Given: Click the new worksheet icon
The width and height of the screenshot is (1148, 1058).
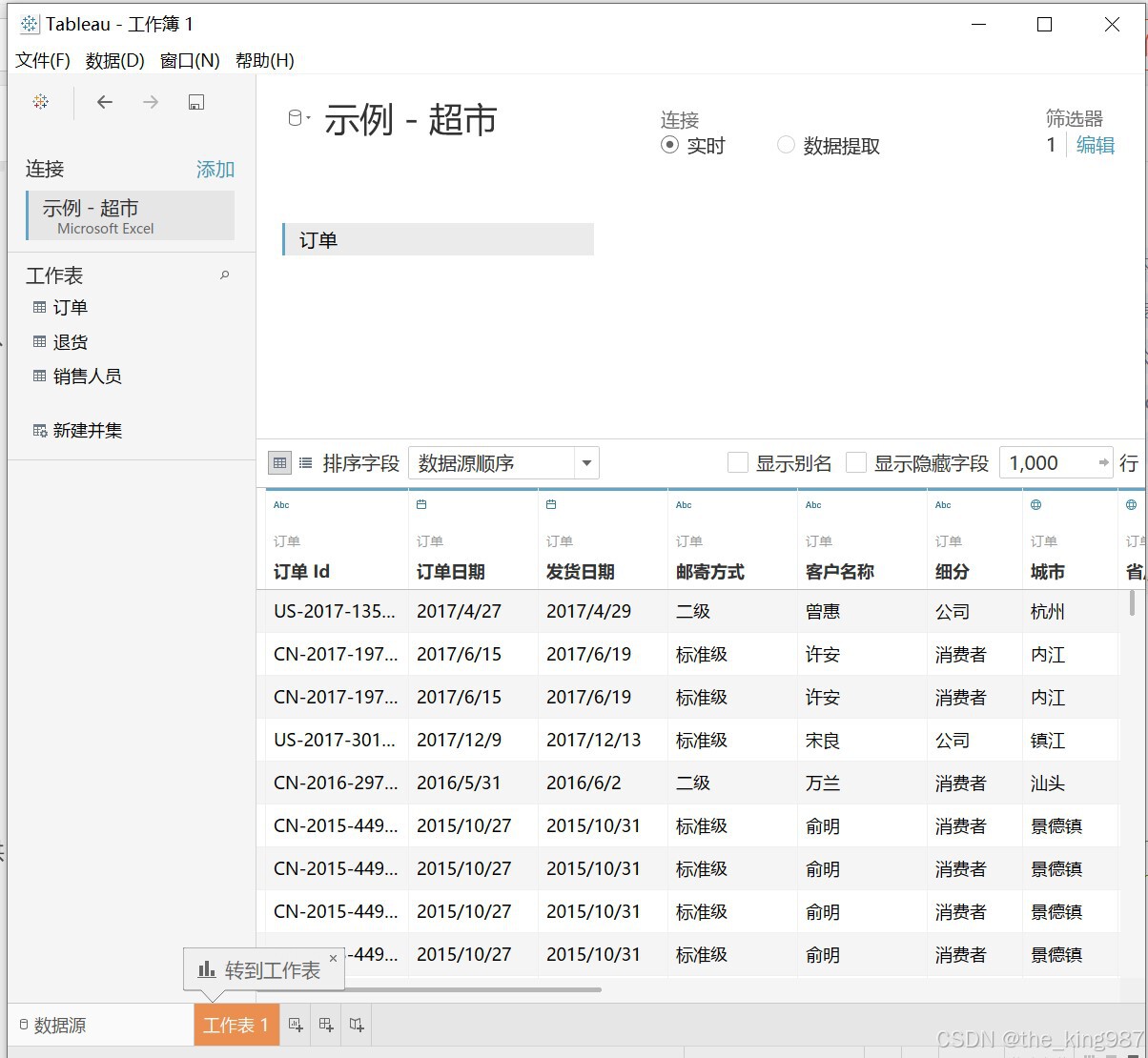Looking at the screenshot, I should [x=296, y=1025].
